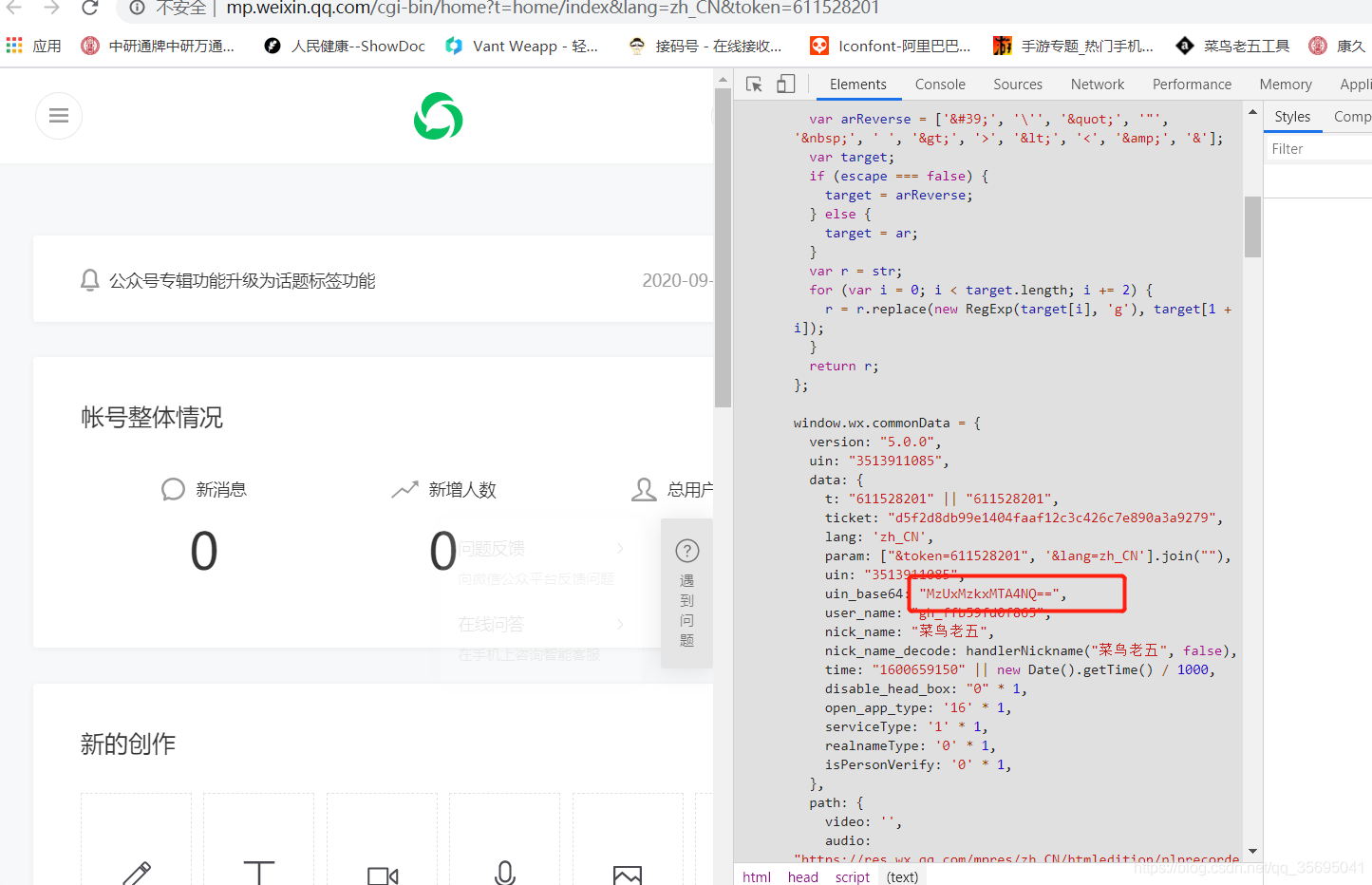Click the 在线问答 menu entry
Screen dimensions: 1372x885
pos(491,625)
